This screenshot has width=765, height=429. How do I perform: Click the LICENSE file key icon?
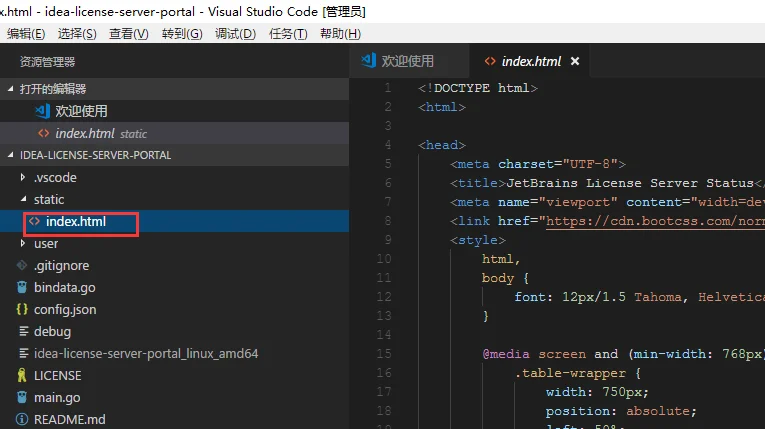[x=22, y=376]
